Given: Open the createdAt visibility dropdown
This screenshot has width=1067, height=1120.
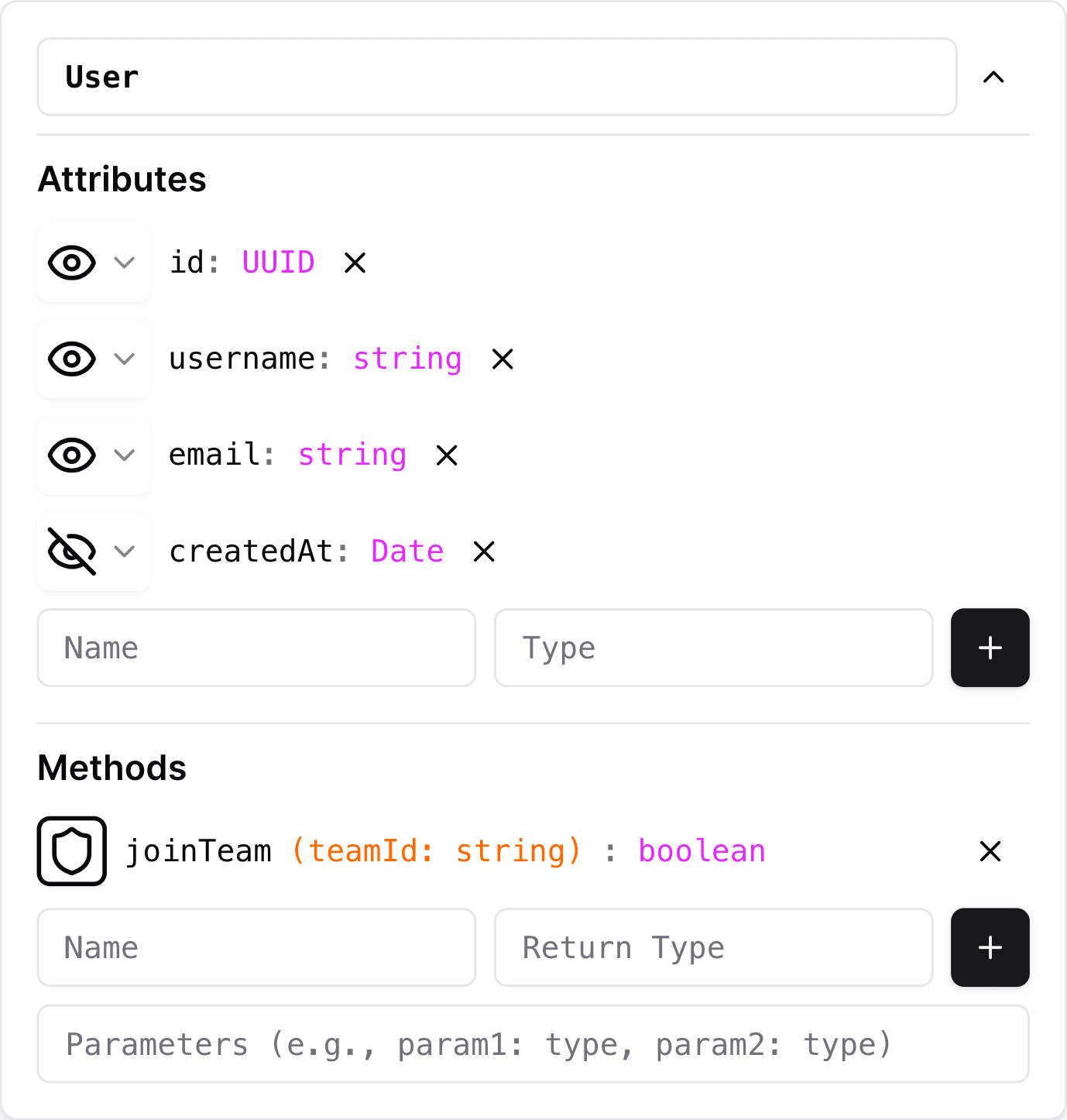Looking at the screenshot, I should (x=124, y=551).
